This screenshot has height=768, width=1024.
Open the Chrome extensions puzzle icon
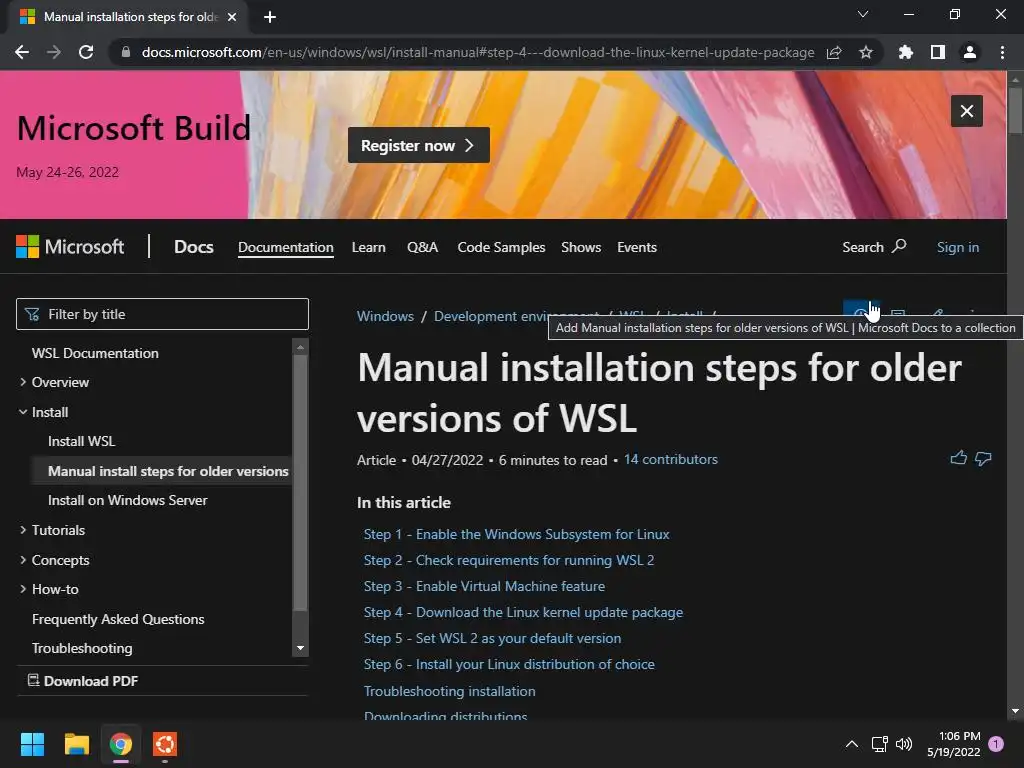tap(905, 52)
